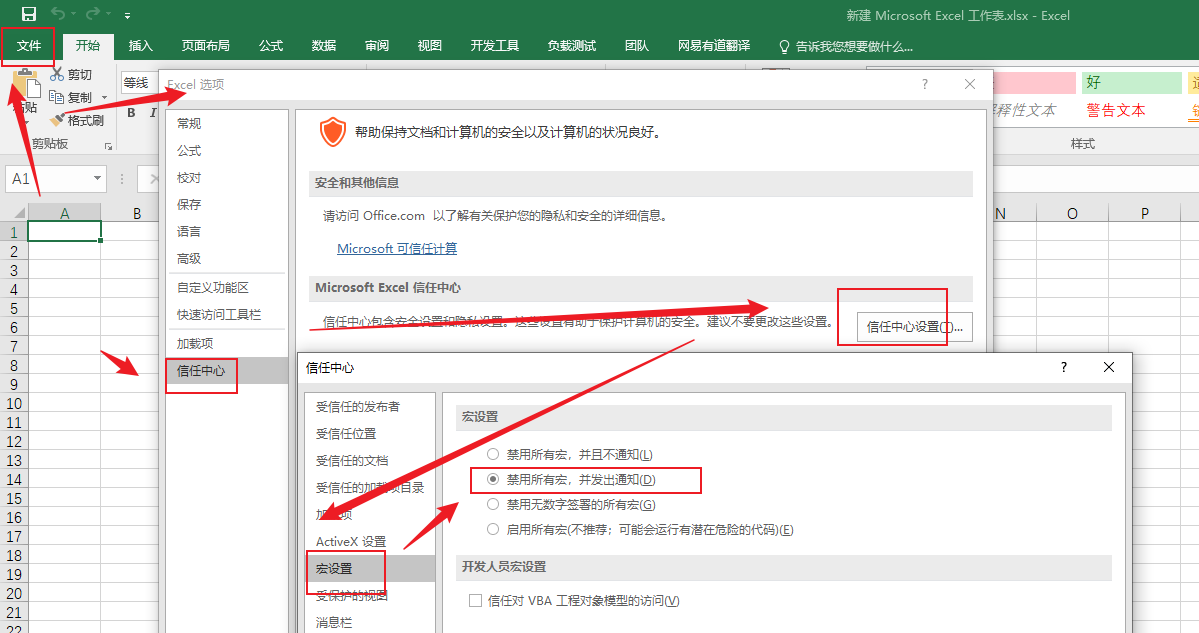Apply the 警告文本 cell style
The width and height of the screenshot is (1199, 633).
pyautogui.click(x=1116, y=110)
